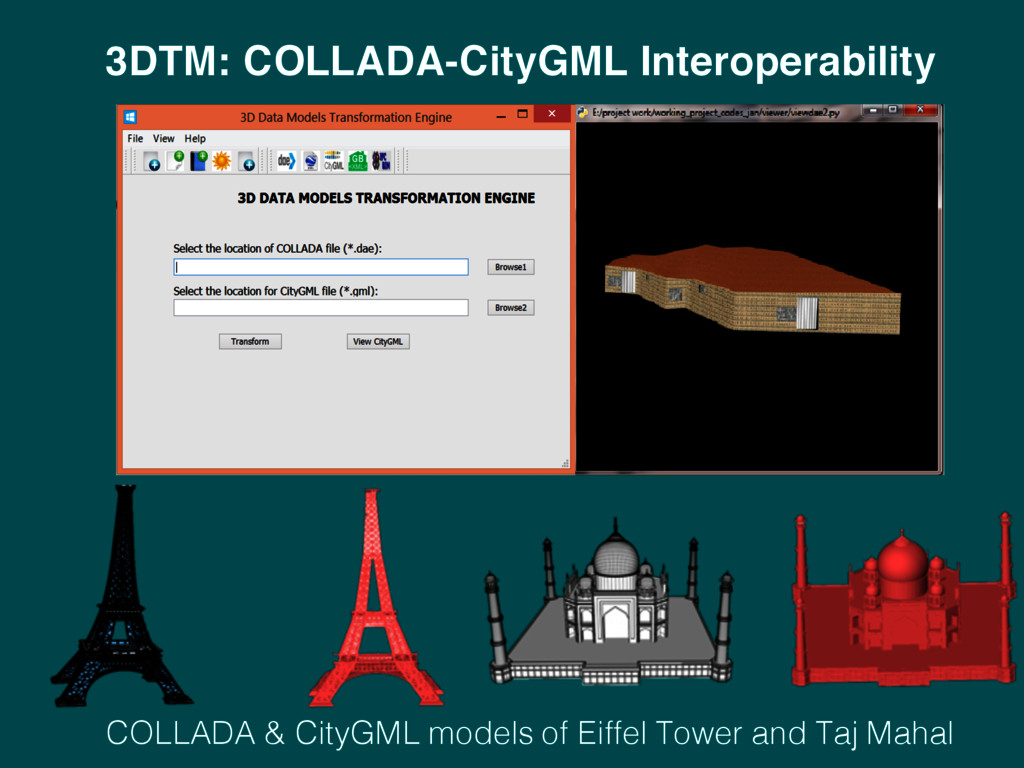1024x768 pixels.
Task: Close the viewdae2.py viewer window
Action: (920, 110)
